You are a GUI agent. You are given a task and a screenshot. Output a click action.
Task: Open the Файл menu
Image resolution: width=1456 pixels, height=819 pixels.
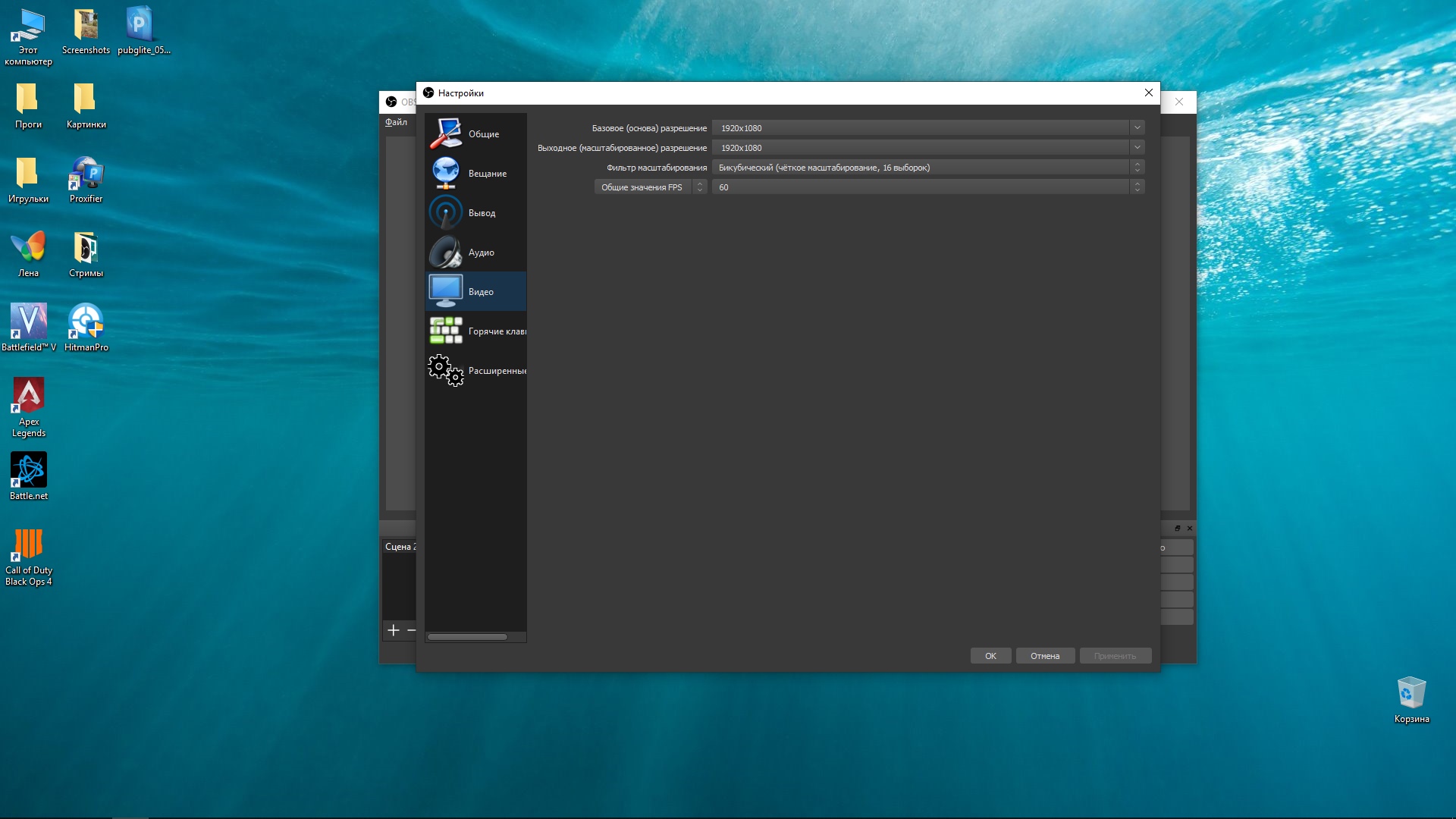[396, 122]
